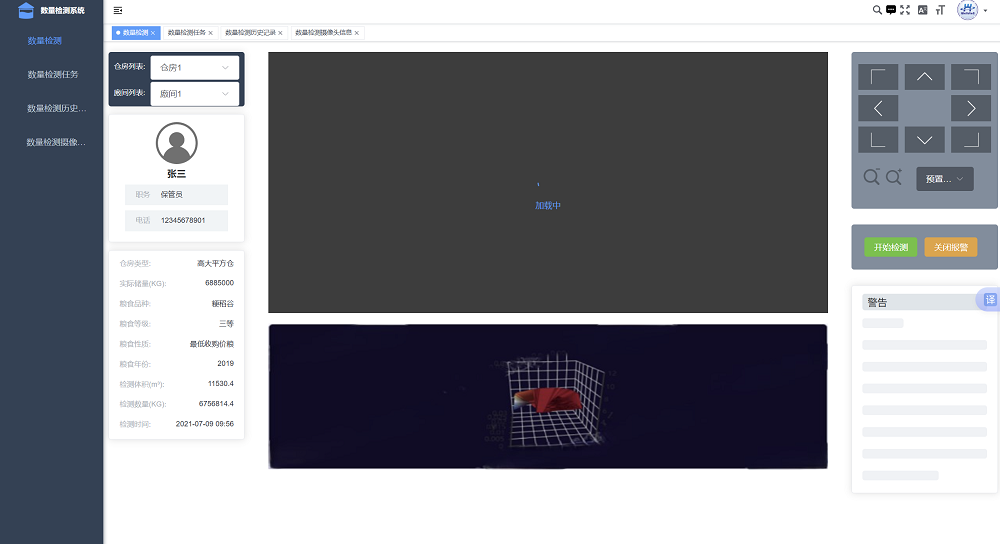Click the 数量检测系统 logo
Viewport: 1000px width, 544px height.
click(51, 10)
